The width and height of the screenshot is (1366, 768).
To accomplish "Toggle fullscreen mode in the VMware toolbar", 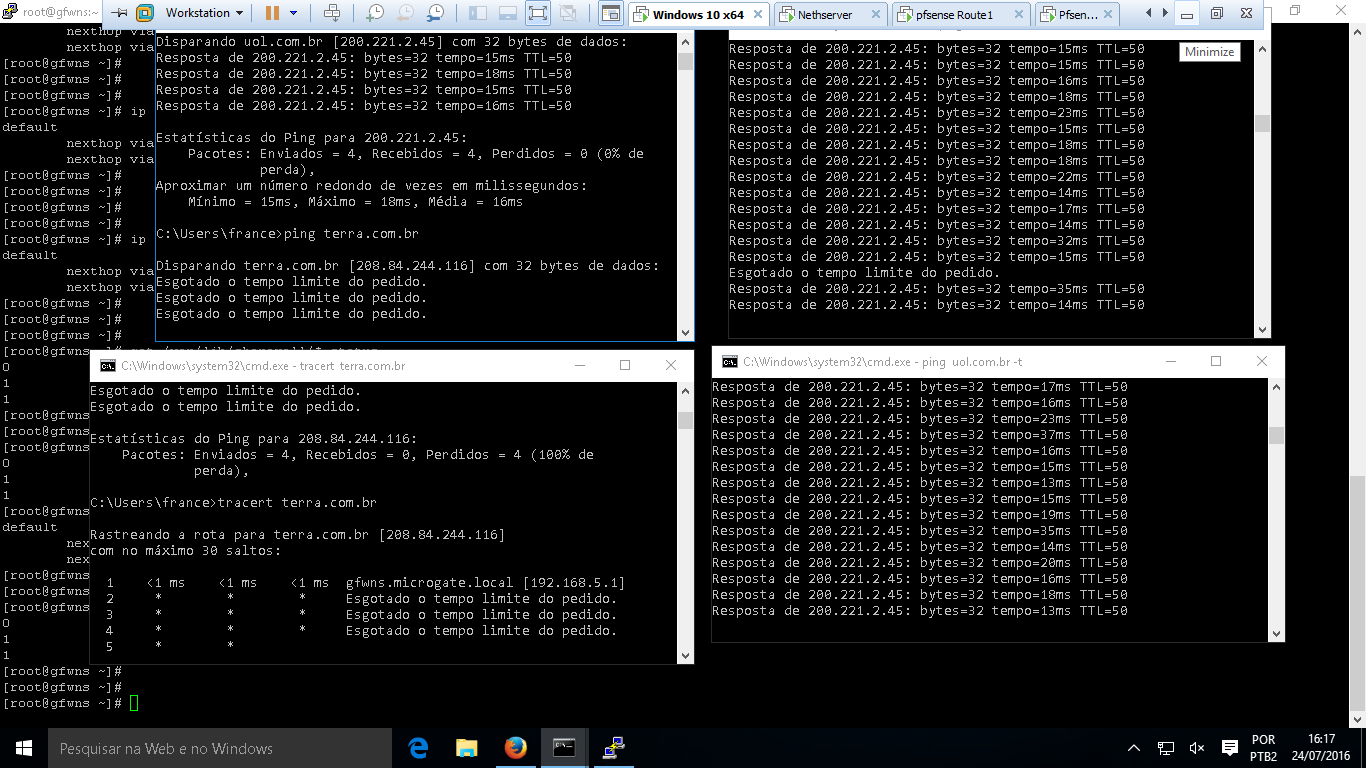I will [537, 13].
